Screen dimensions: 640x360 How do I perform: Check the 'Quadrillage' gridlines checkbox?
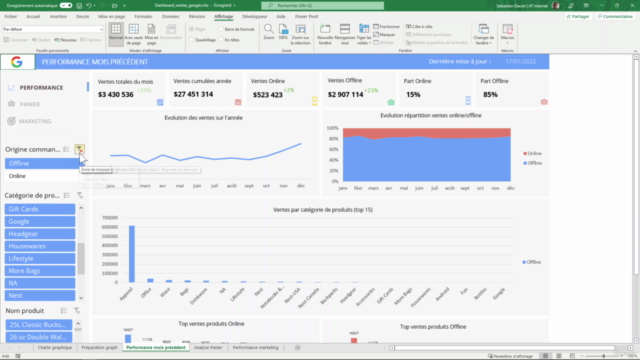[x=191, y=40]
